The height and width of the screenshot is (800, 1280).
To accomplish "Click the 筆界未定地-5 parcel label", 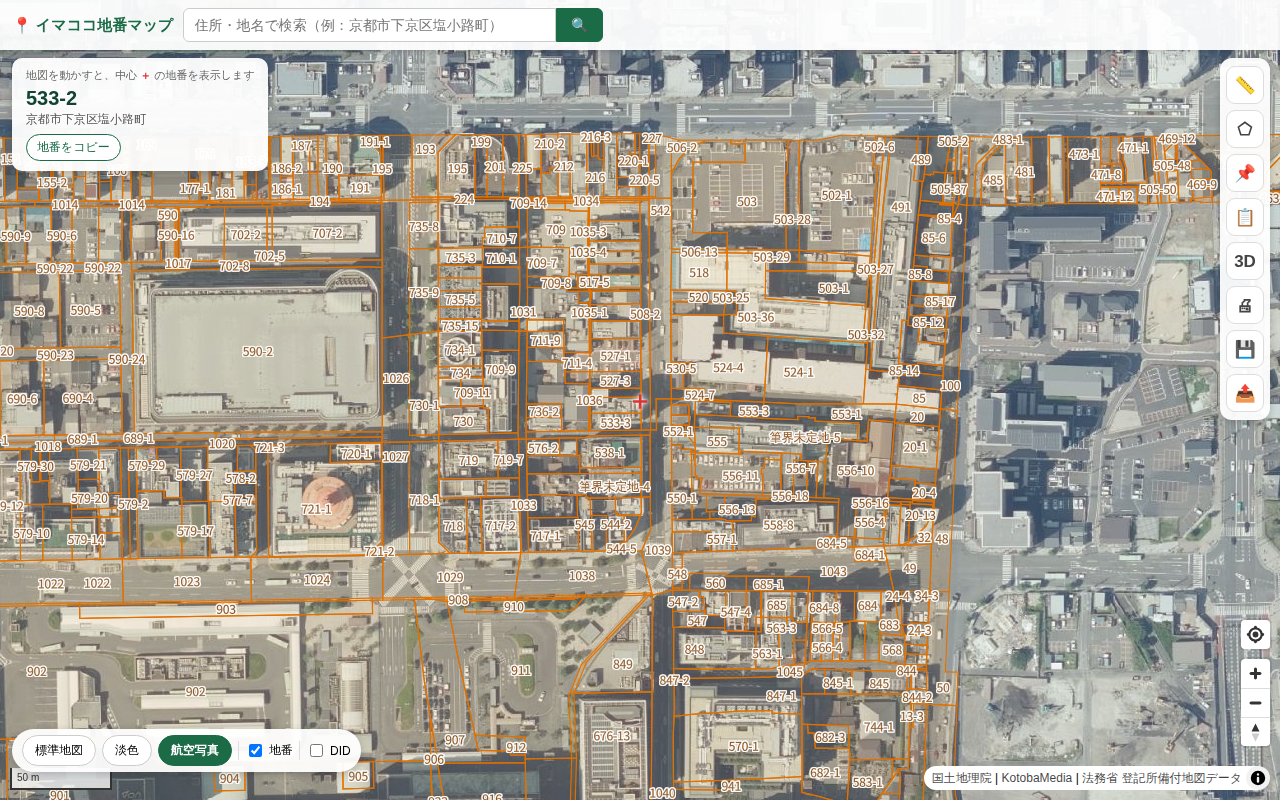I will pos(805,438).
